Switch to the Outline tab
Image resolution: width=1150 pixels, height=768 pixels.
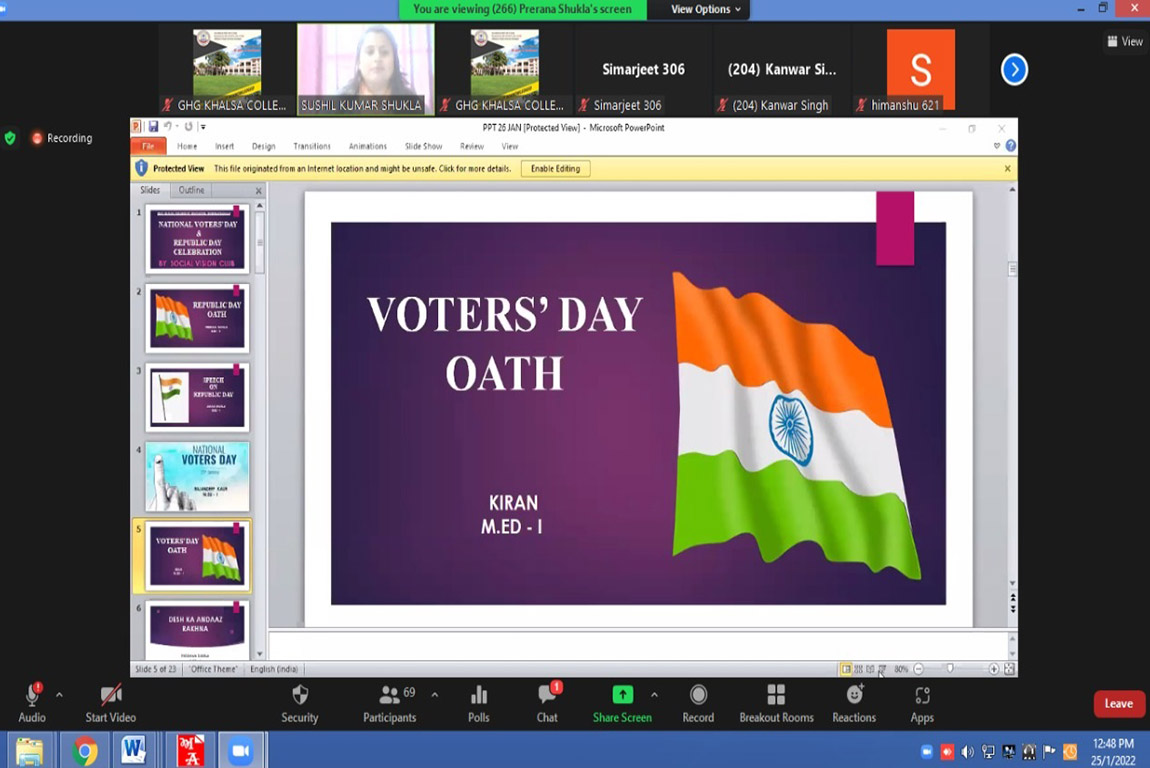point(191,190)
